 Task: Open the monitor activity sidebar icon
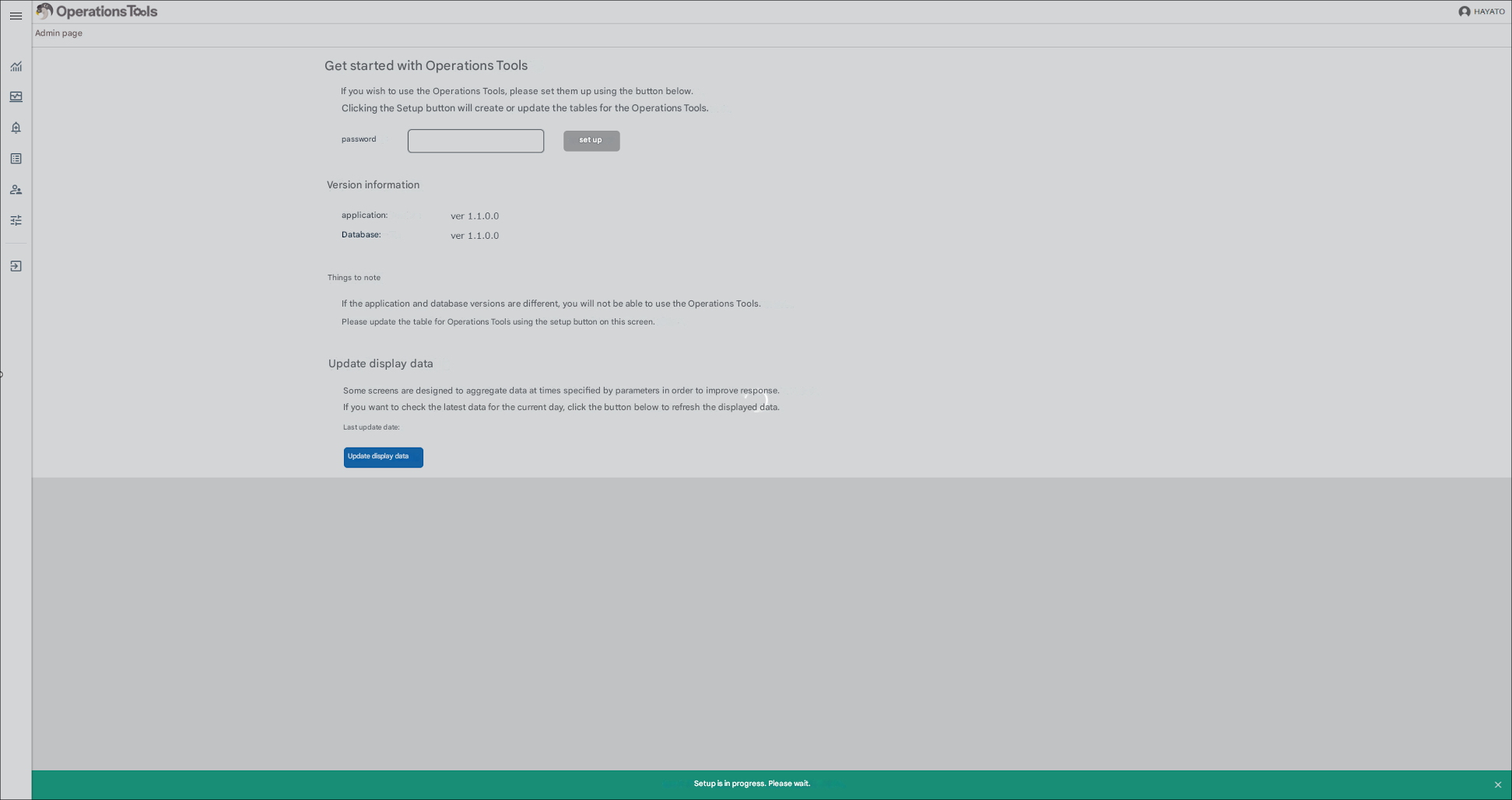[16, 96]
